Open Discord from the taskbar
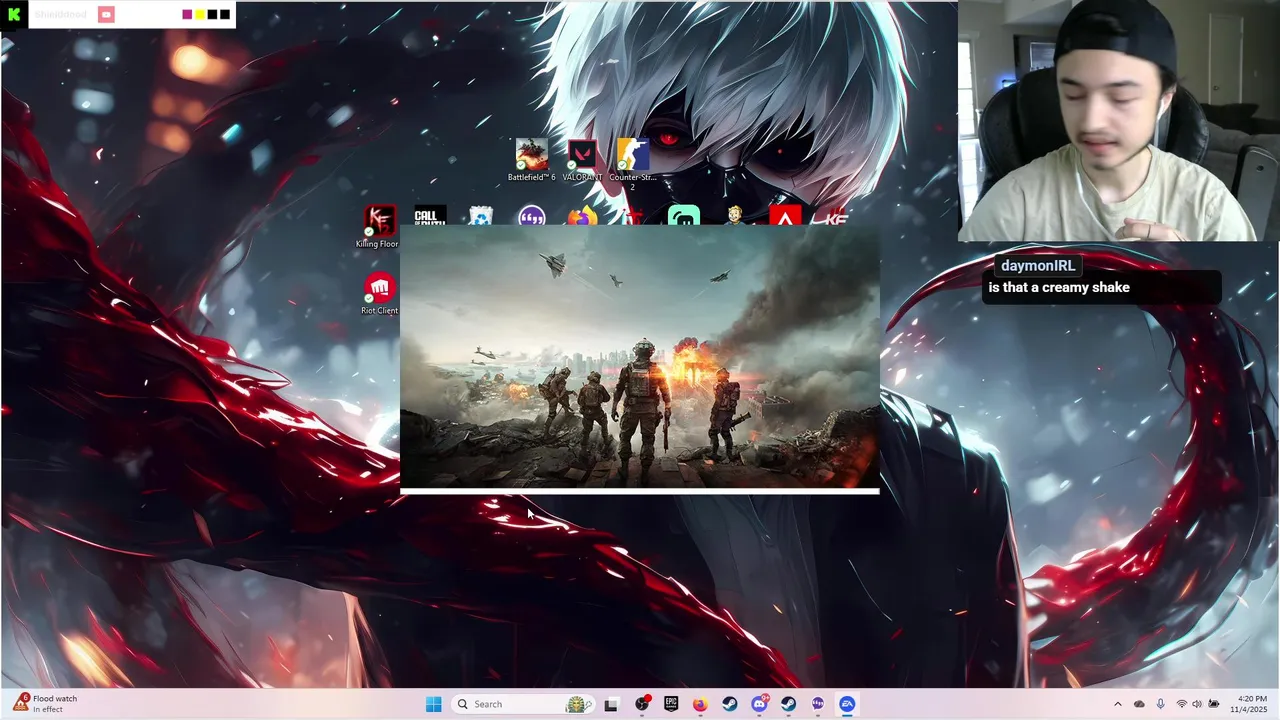 [x=759, y=704]
